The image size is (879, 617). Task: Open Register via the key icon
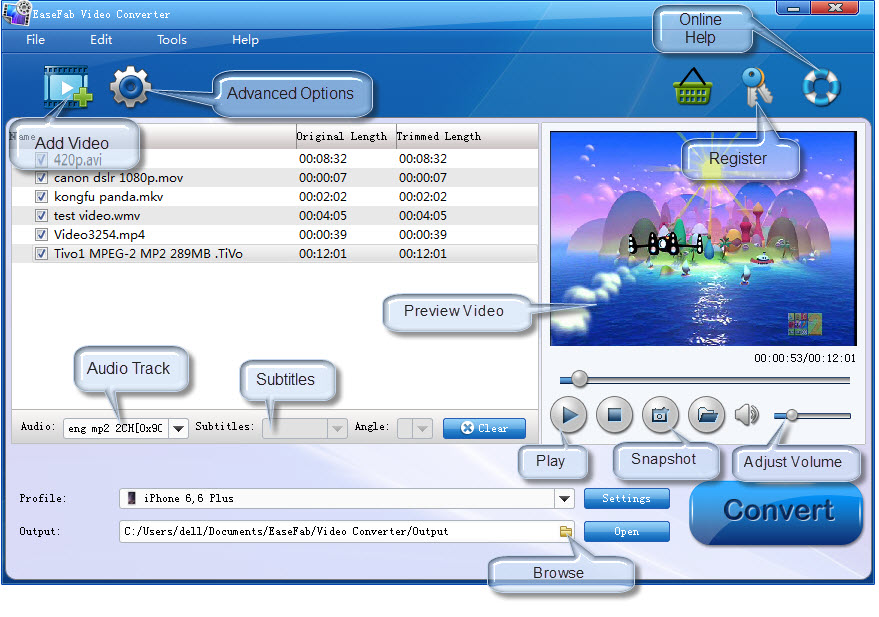756,87
